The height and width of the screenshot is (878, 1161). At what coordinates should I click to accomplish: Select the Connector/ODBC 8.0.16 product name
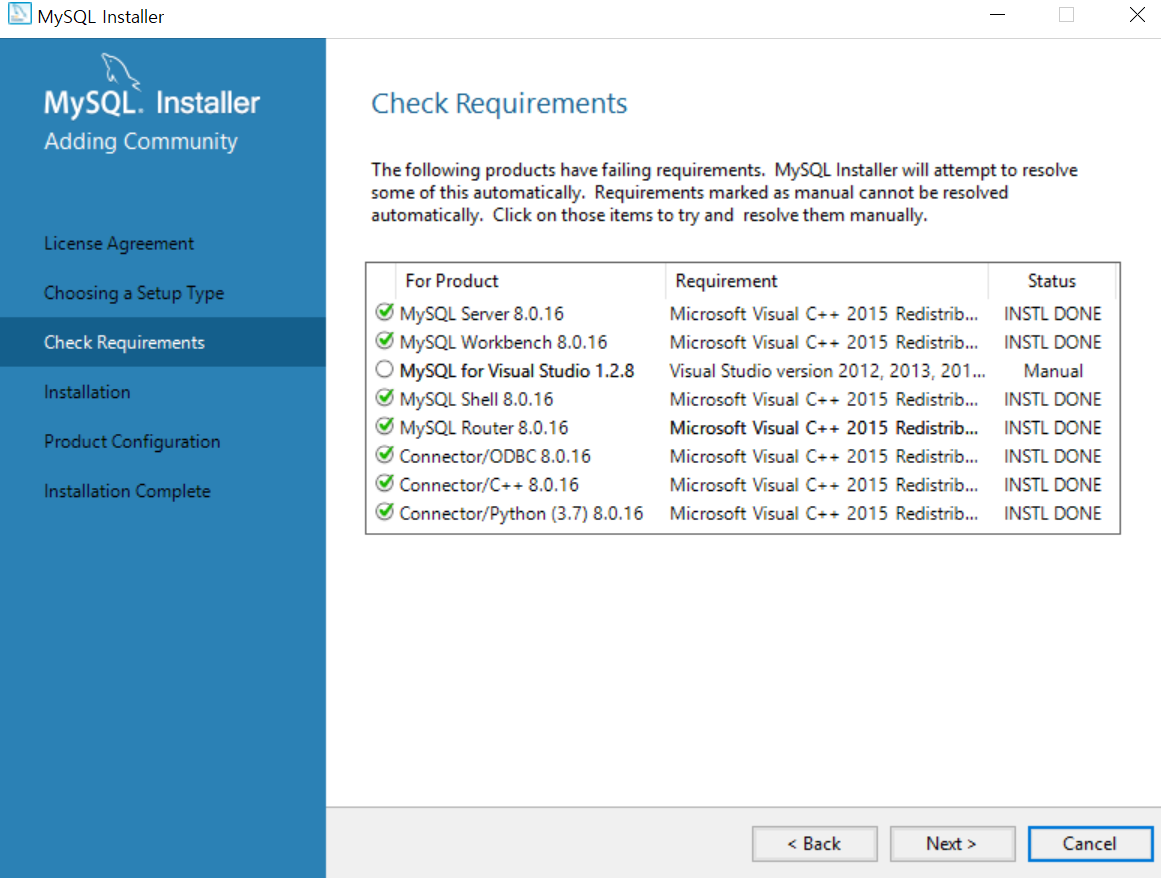tap(495, 457)
